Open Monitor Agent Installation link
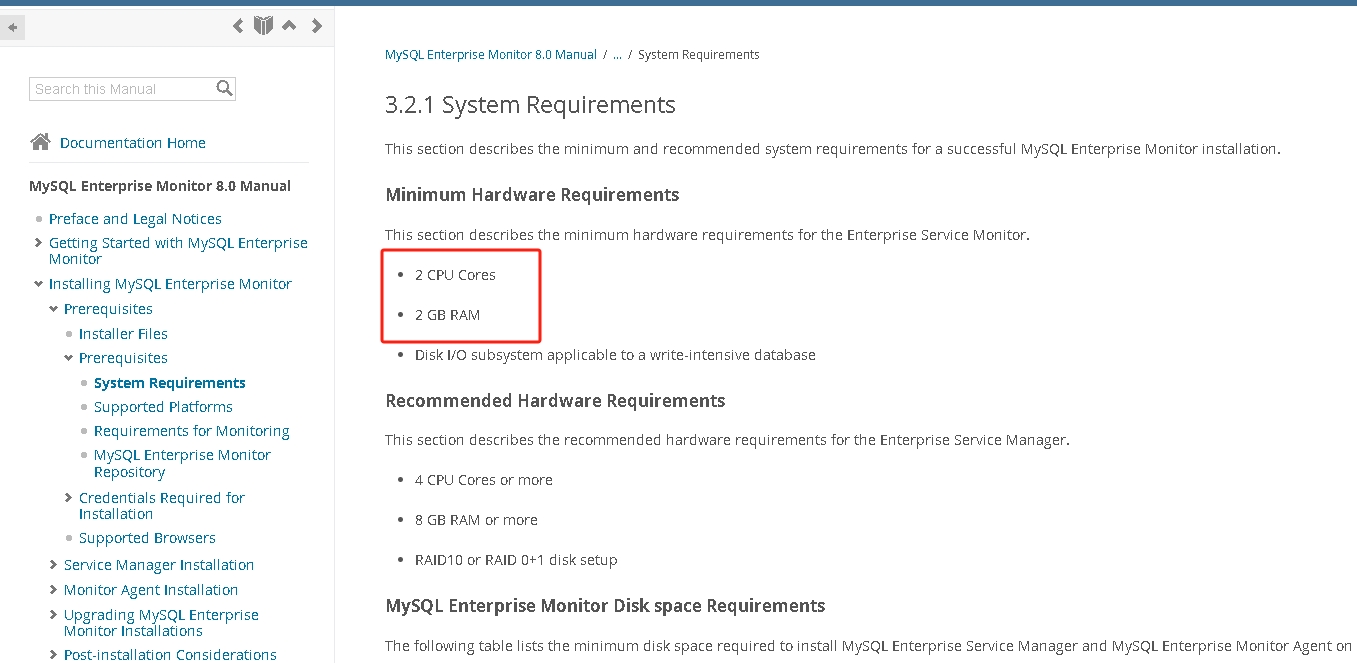 (x=151, y=590)
